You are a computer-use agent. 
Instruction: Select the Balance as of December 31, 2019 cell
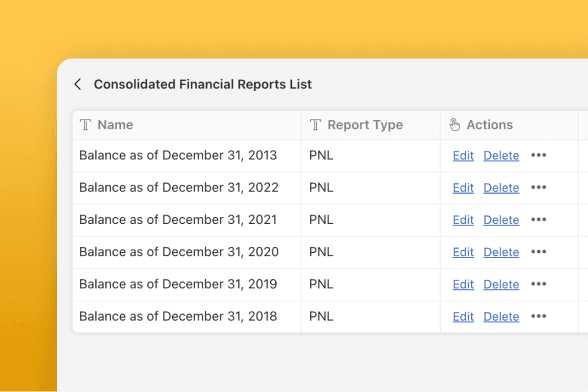(x=187, y=284)
